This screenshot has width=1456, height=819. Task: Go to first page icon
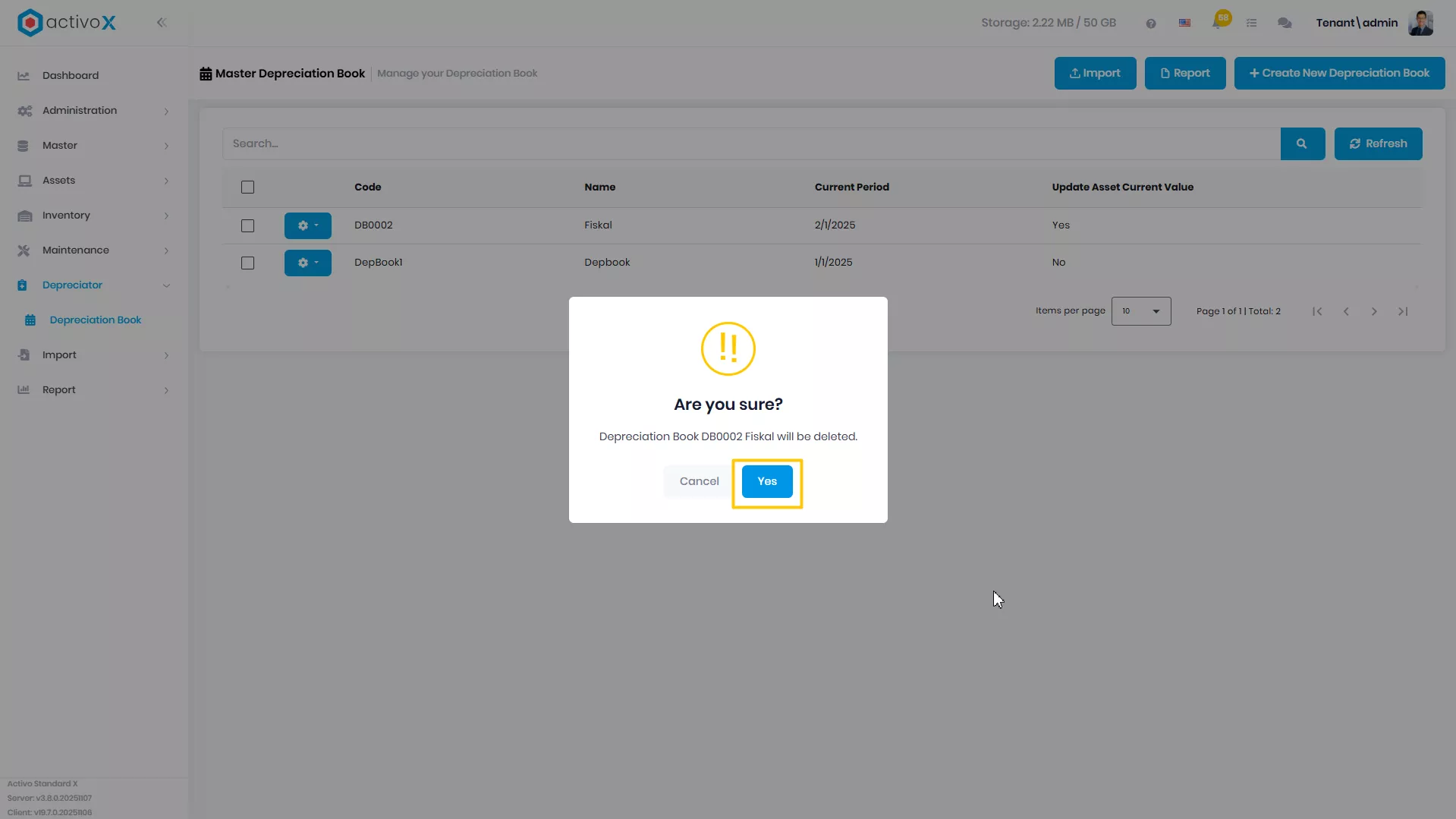(1317, 312)
